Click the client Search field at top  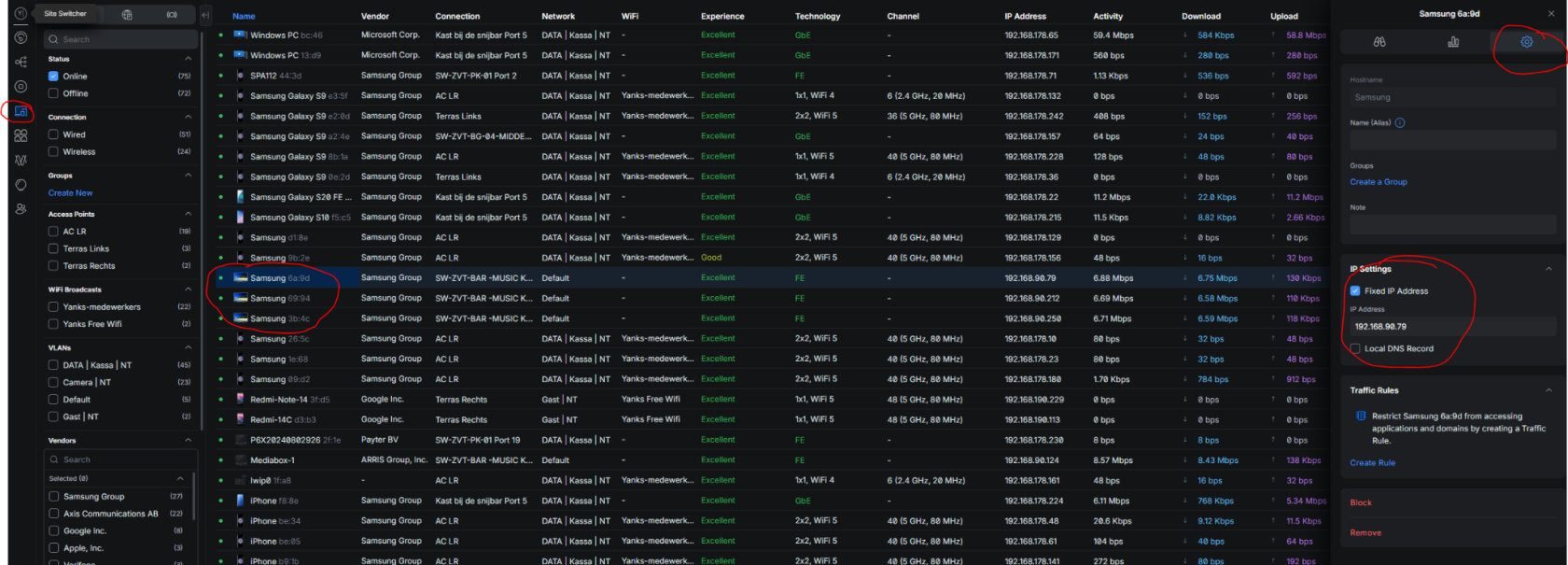coord(121,39)
